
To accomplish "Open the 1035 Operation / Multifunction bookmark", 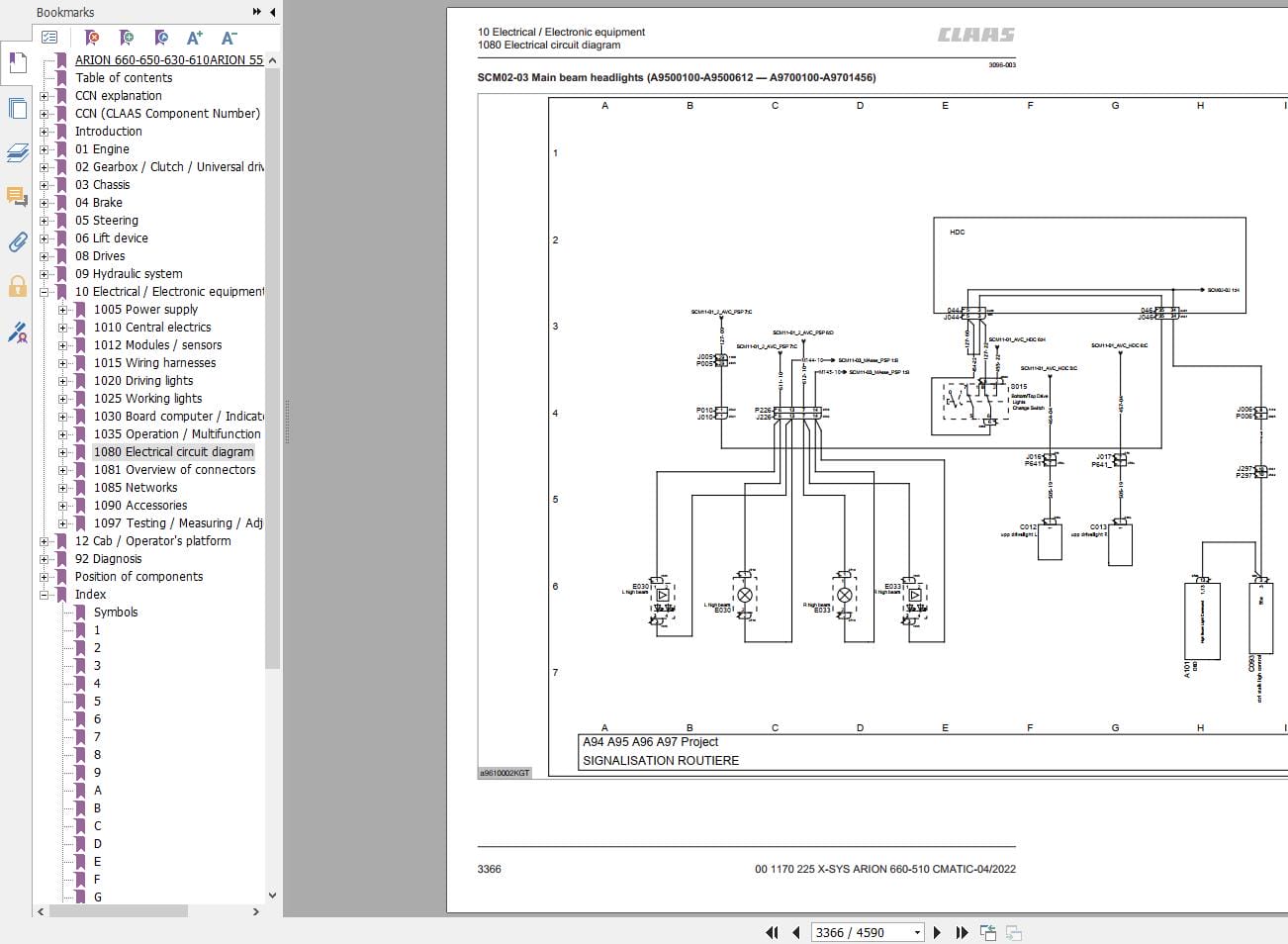I will [178, 434].
